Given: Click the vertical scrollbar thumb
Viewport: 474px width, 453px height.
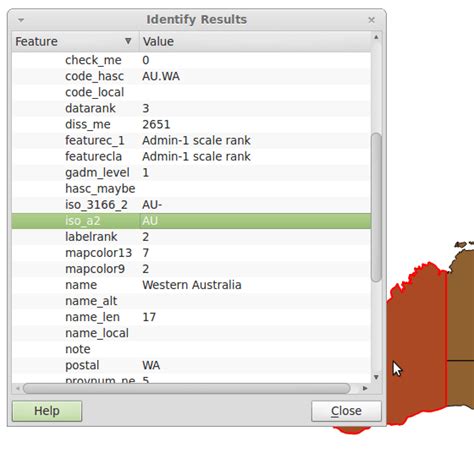Looking at the screenshot, I should 376,207.
